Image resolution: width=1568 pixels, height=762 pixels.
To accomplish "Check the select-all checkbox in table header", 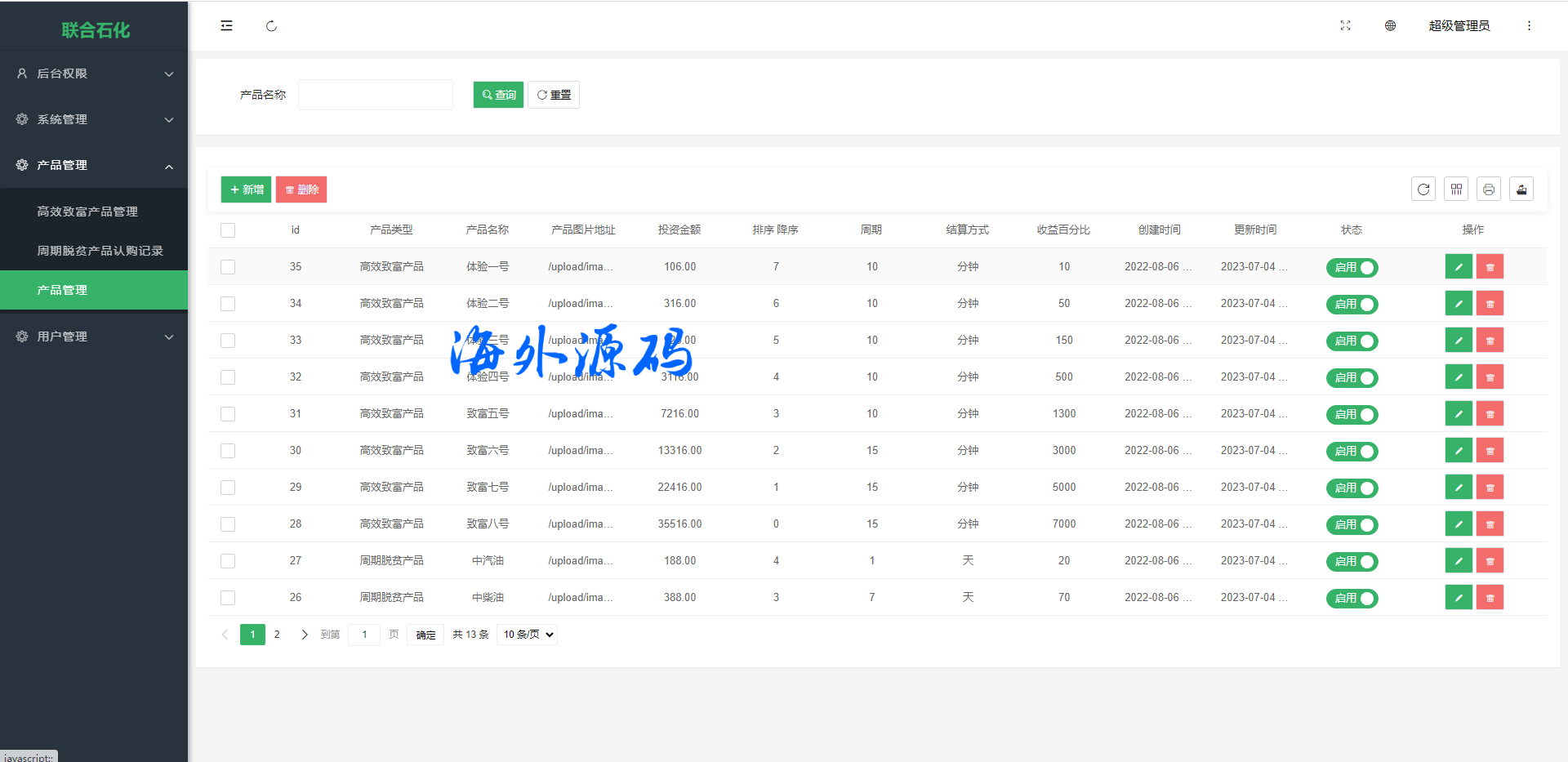I will tap(228, 230).
